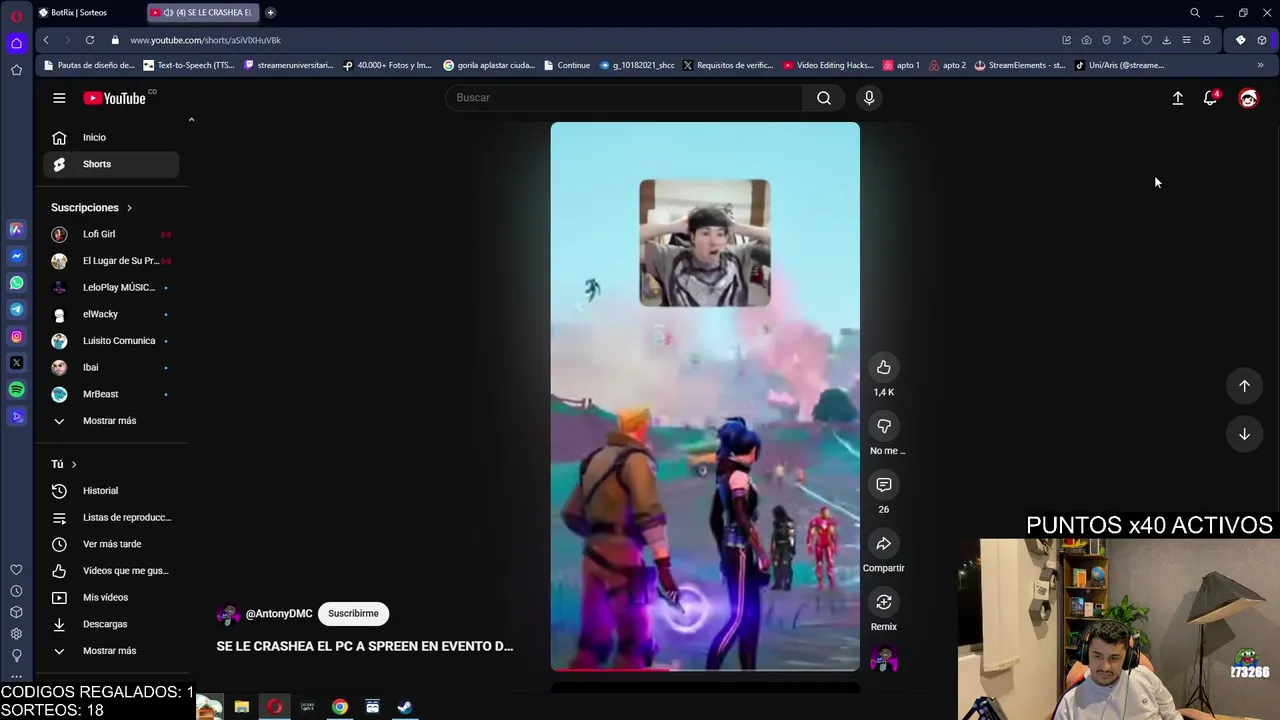This screenshot has width=1280, height=720.
Task: Expand Mostrar más under Tú section
Action: (111, 651)
